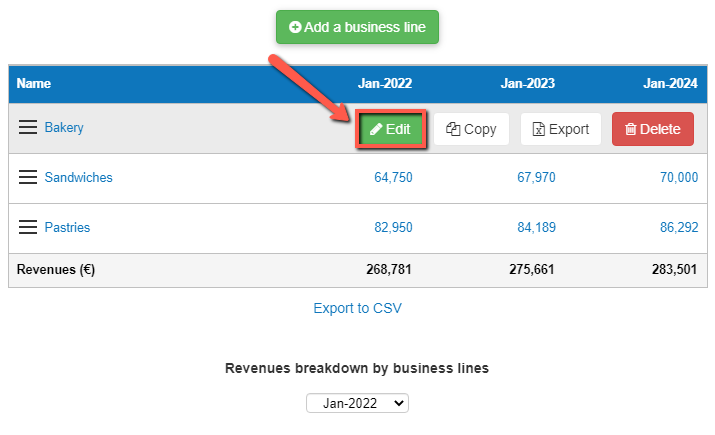Click Sandwiches Jan-2023 value 67,970
Screen dimensions: 715x435
click(534, 178)
